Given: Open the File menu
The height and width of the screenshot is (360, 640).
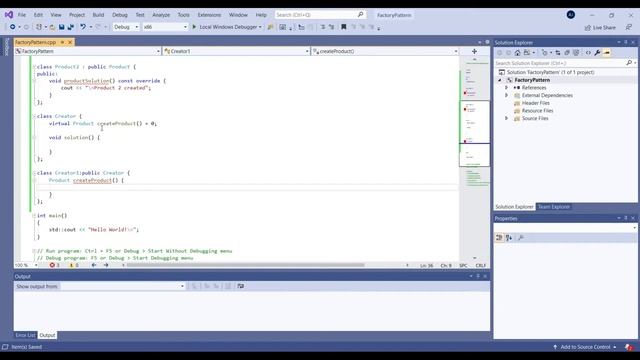Looking at the screenshot, I should 22,15.
